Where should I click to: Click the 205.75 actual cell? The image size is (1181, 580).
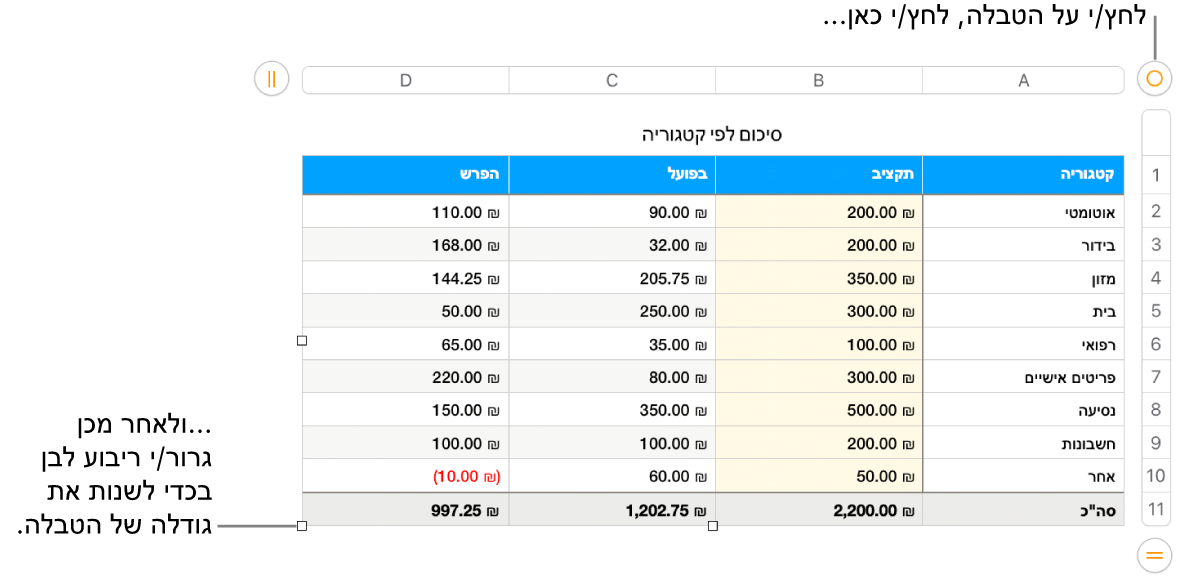612,278
